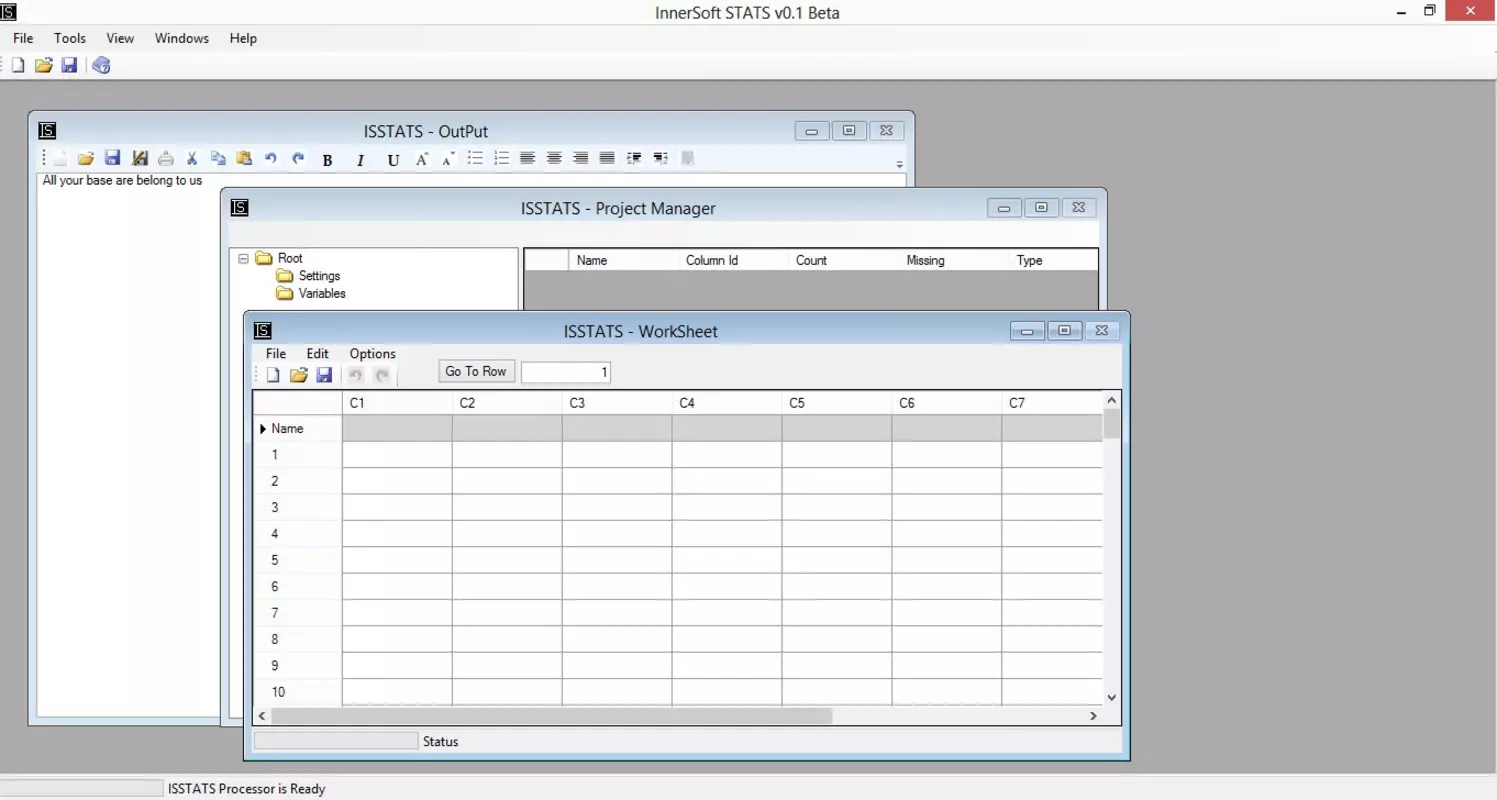Insert bulleted list in OutPut toolbar

point(476,158)
